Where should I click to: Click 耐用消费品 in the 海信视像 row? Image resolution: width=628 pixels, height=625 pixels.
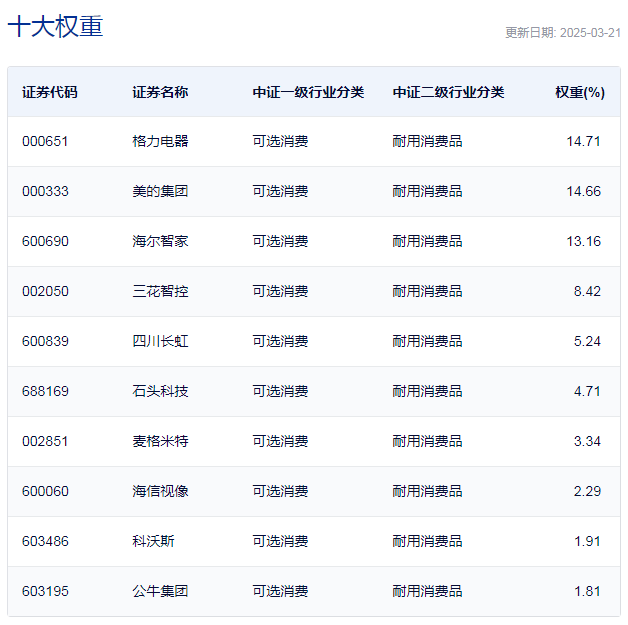click(x=427, y=491)
